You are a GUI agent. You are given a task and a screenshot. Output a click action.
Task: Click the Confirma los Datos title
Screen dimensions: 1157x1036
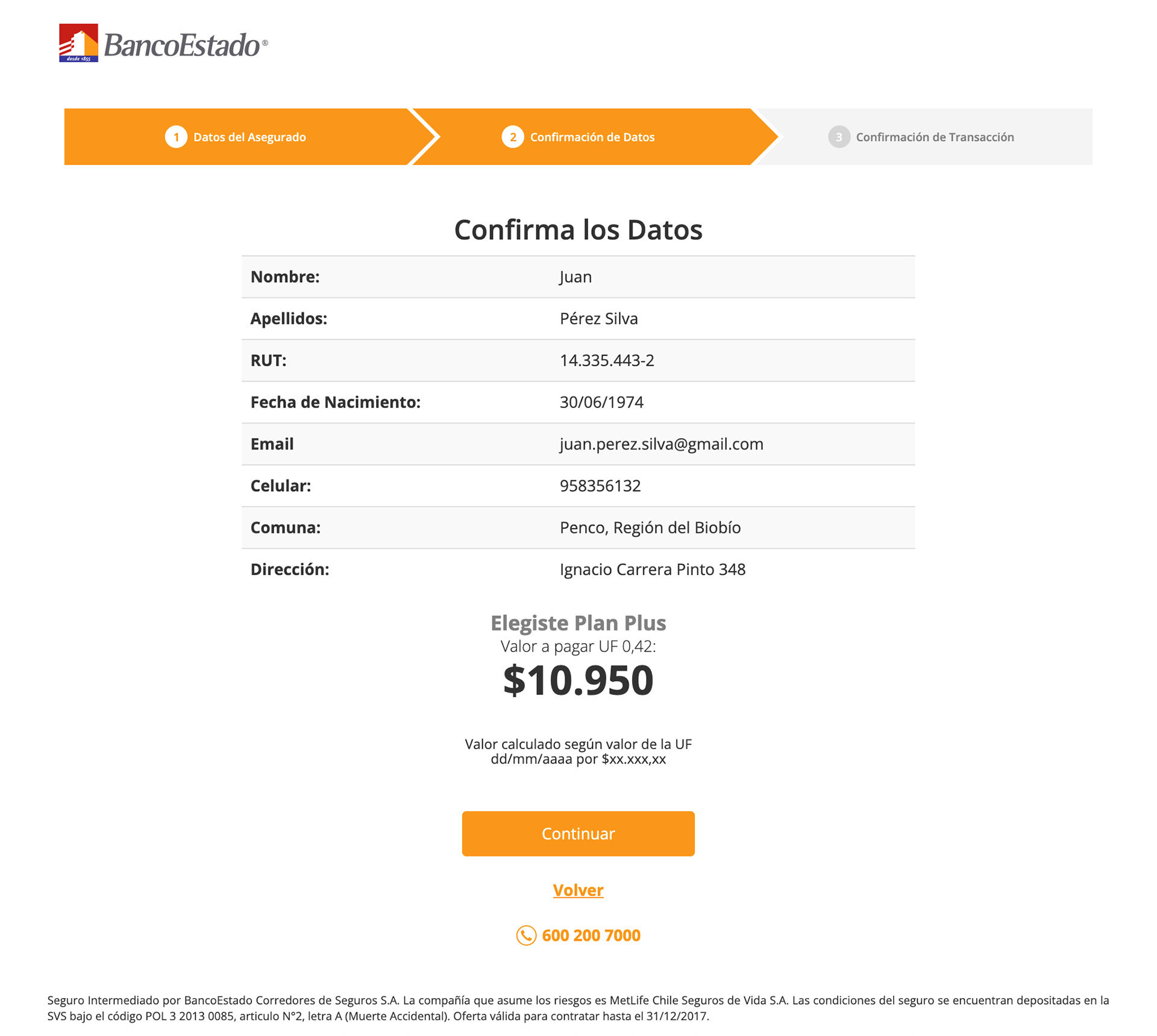pos(578,230)
